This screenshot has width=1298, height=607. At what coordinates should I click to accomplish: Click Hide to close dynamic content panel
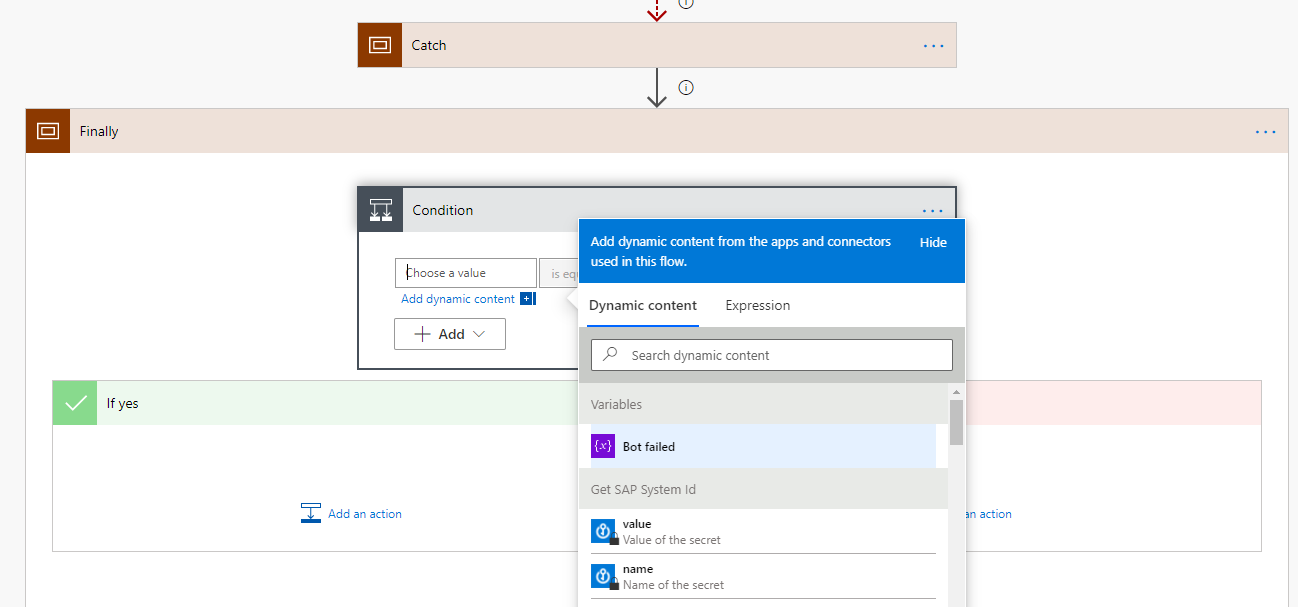[x=932, y=242]
